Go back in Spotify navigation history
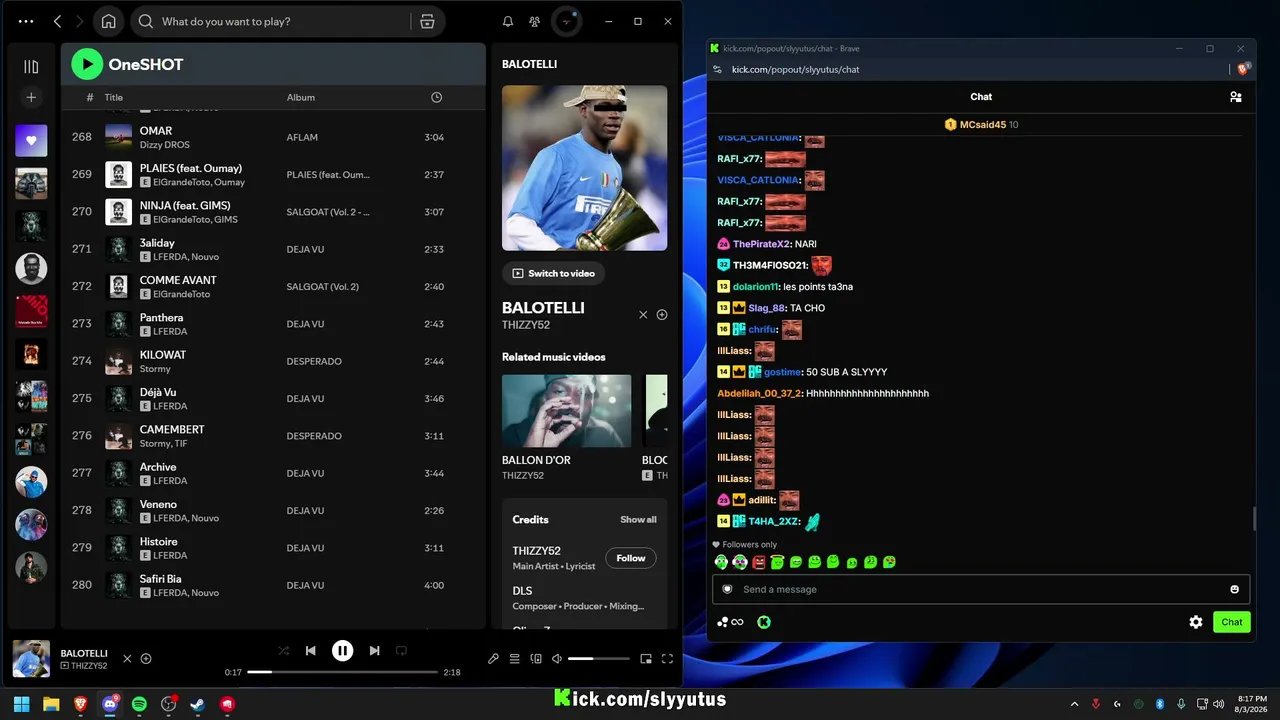 click(57, 21)
